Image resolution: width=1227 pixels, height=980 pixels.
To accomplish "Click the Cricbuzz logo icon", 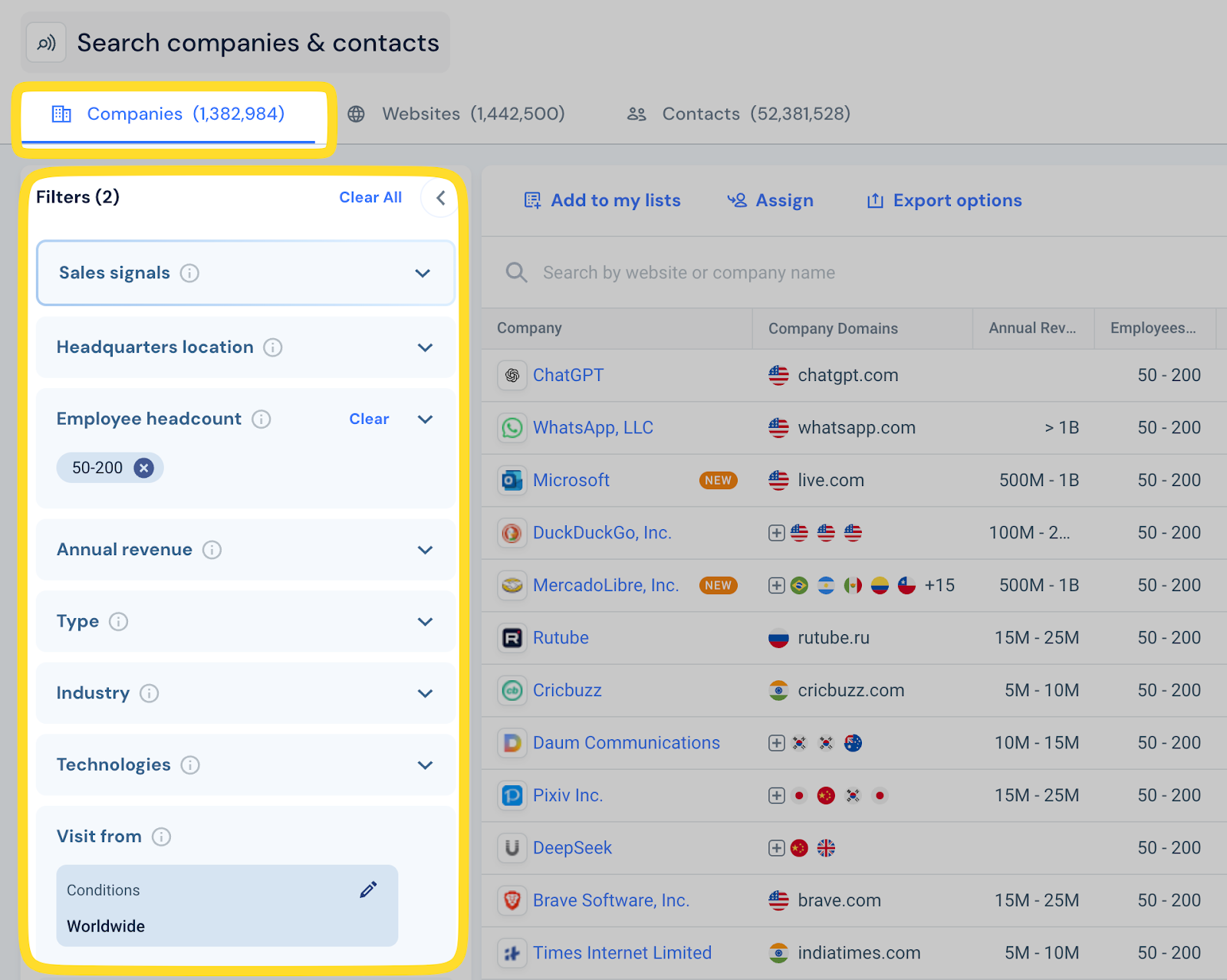I will tap(512, 690).
